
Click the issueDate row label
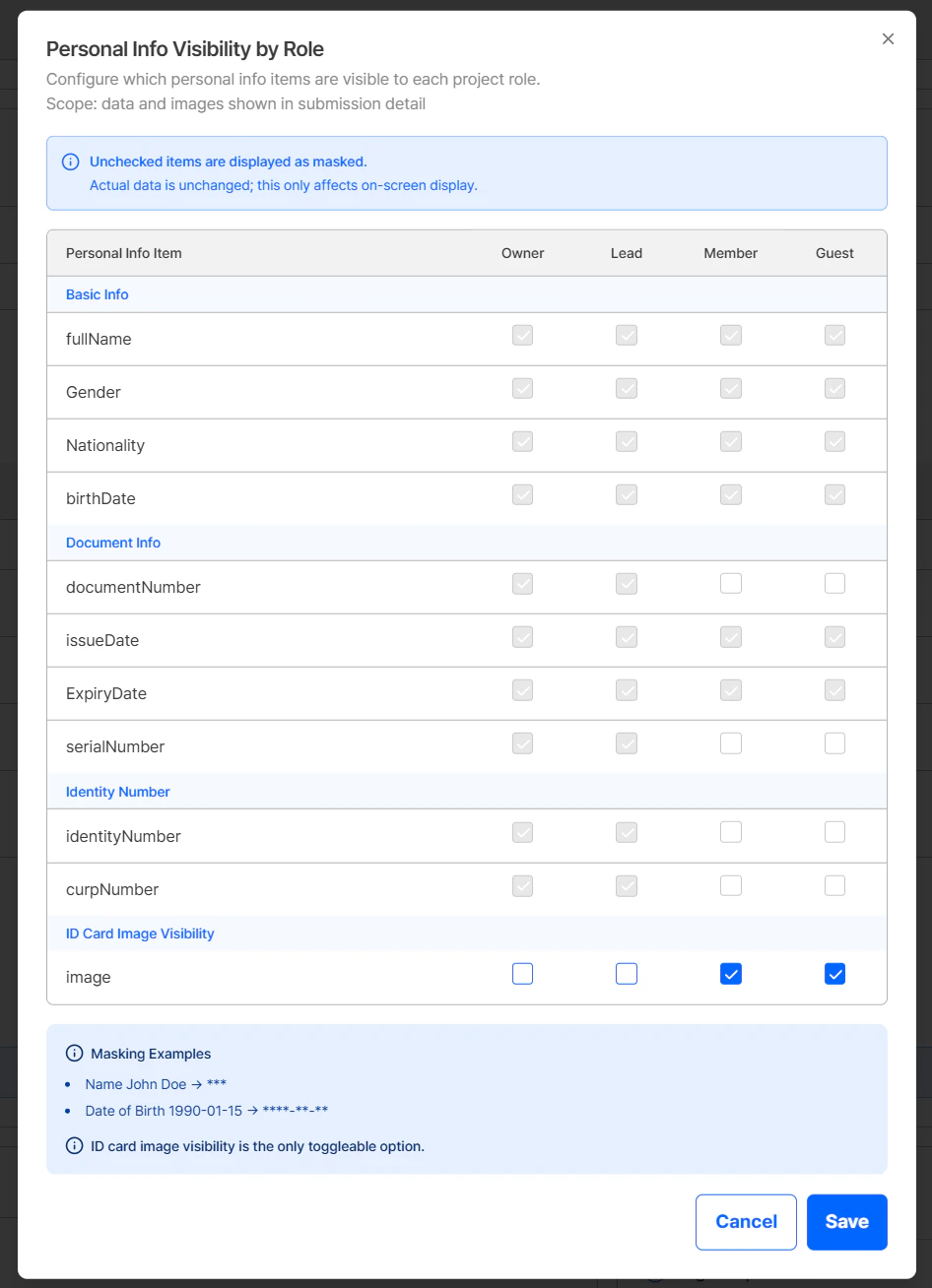tap(102, 640)
